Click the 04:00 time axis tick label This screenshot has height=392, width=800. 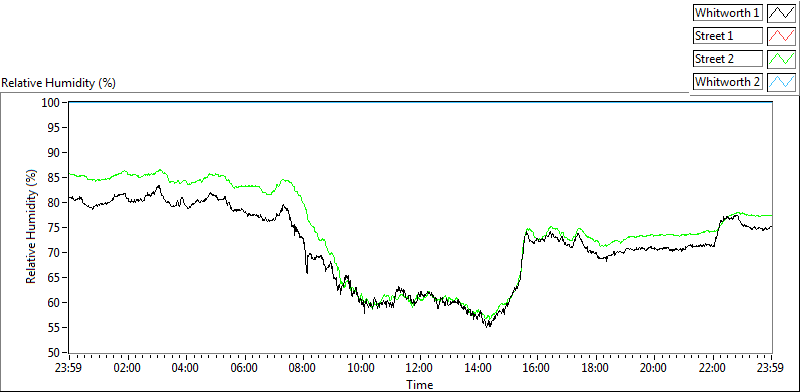click(186, 368)
